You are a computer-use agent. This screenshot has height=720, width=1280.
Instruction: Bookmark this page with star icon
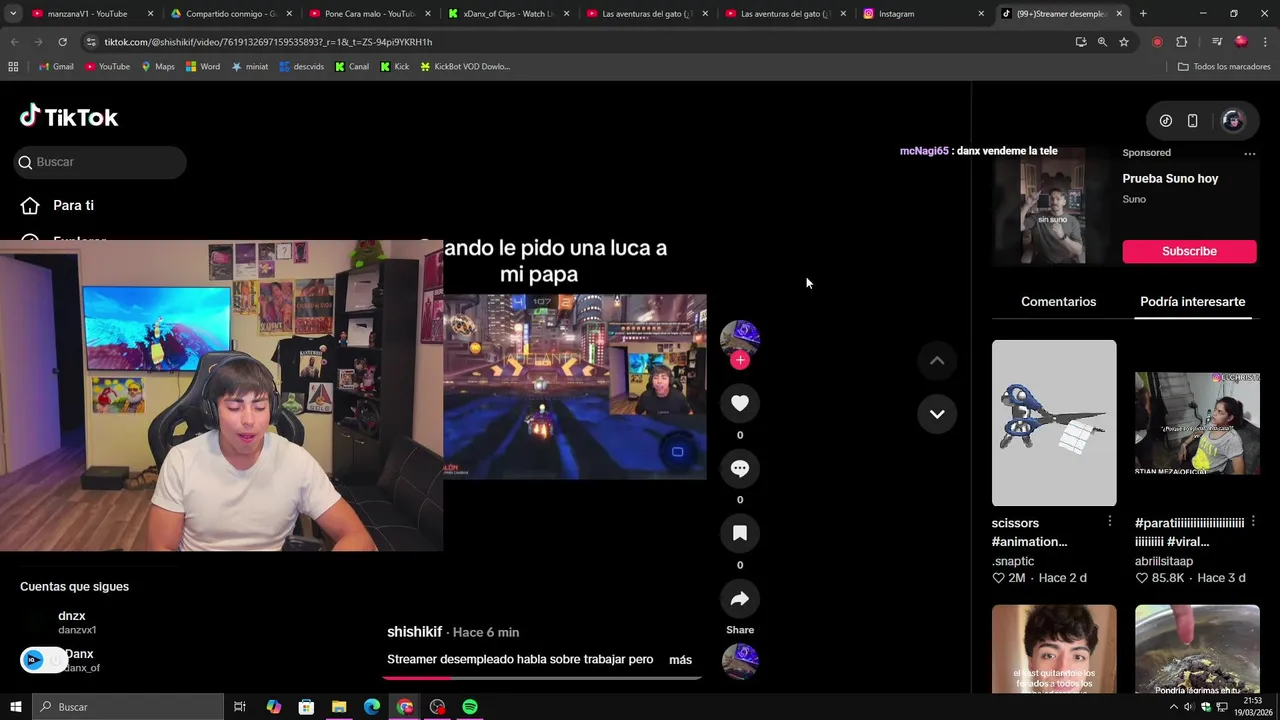pos(1124,42)
